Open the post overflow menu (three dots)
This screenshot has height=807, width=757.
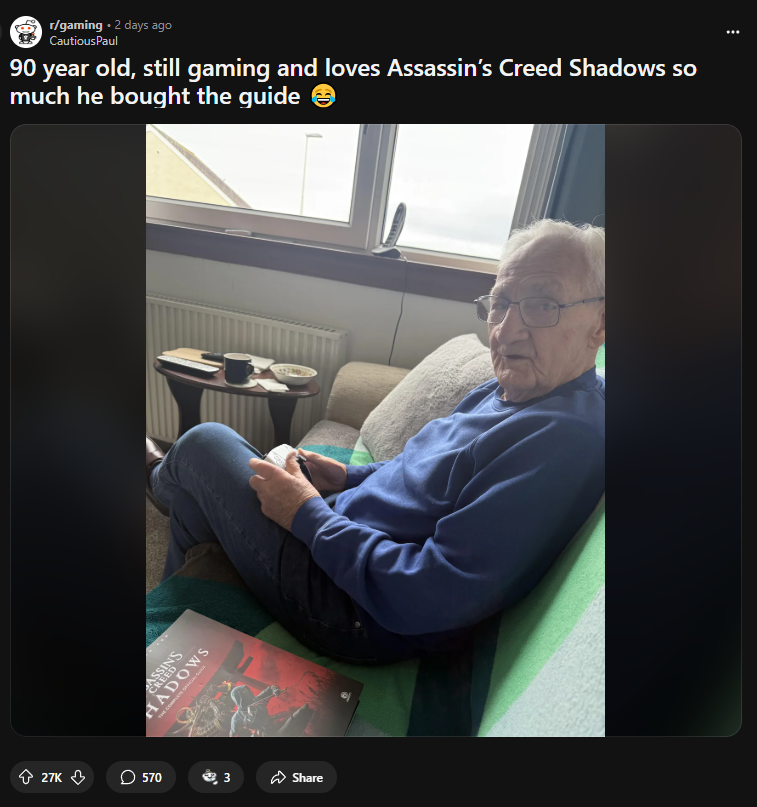(733, 32)
